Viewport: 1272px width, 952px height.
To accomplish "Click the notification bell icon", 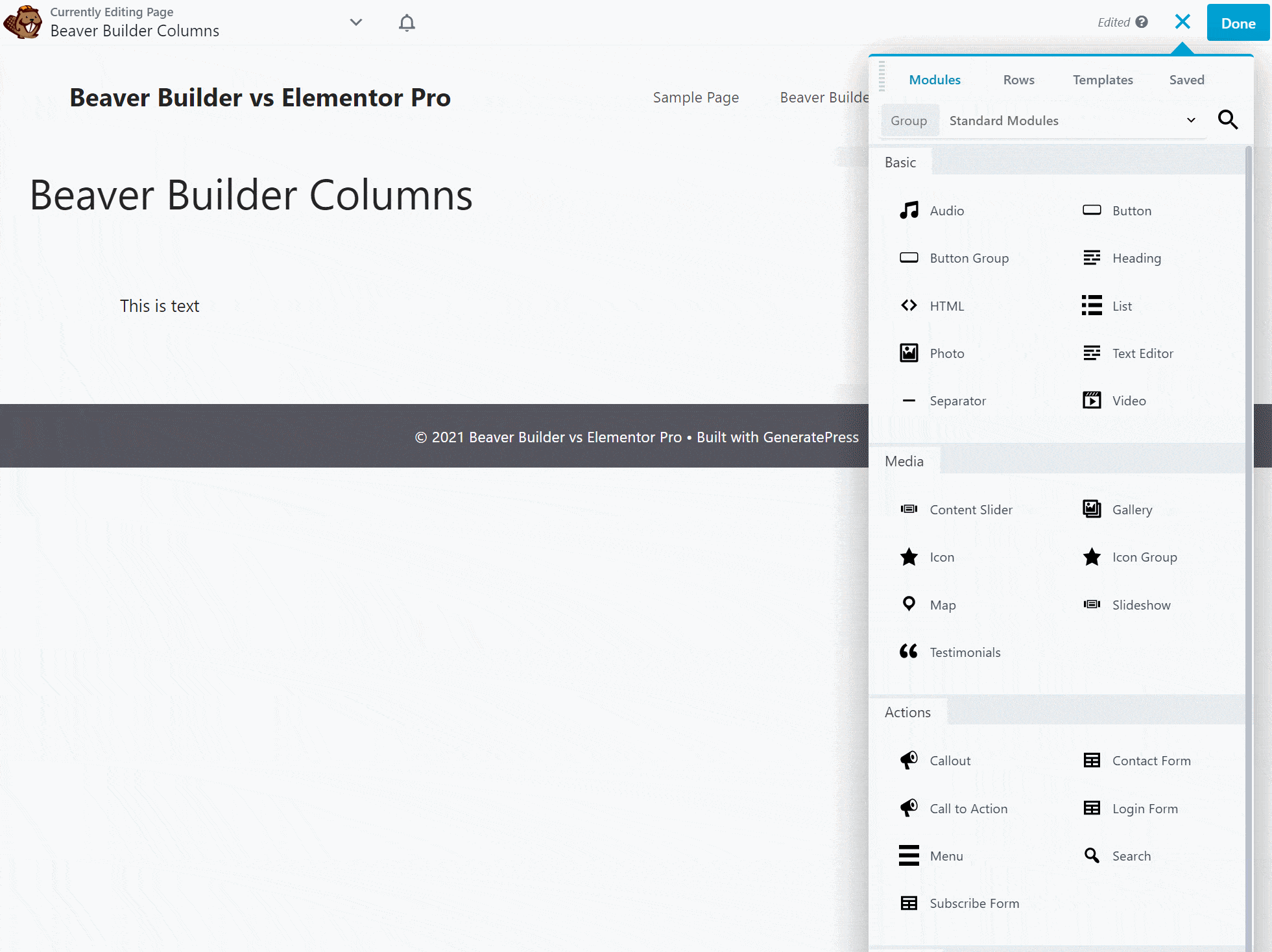I will [x=407, y=22].
